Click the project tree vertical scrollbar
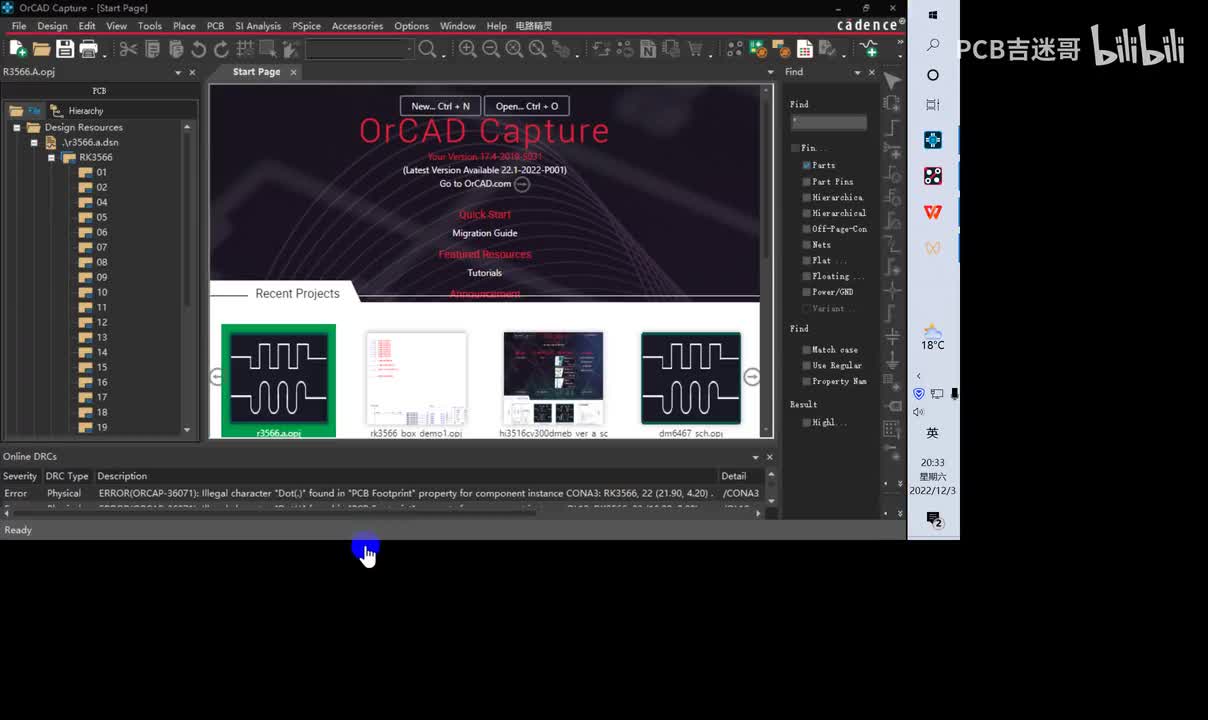 coord(187,278)
